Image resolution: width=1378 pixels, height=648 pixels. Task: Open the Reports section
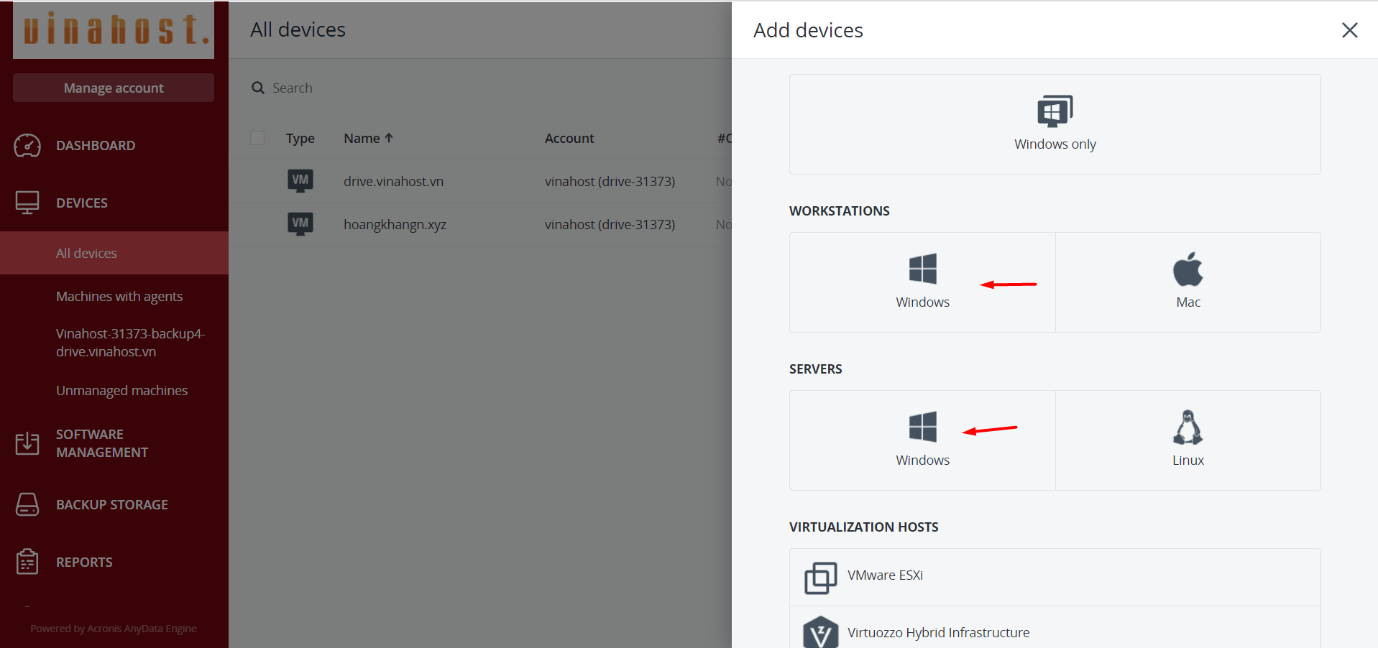(x=84, y=562)
